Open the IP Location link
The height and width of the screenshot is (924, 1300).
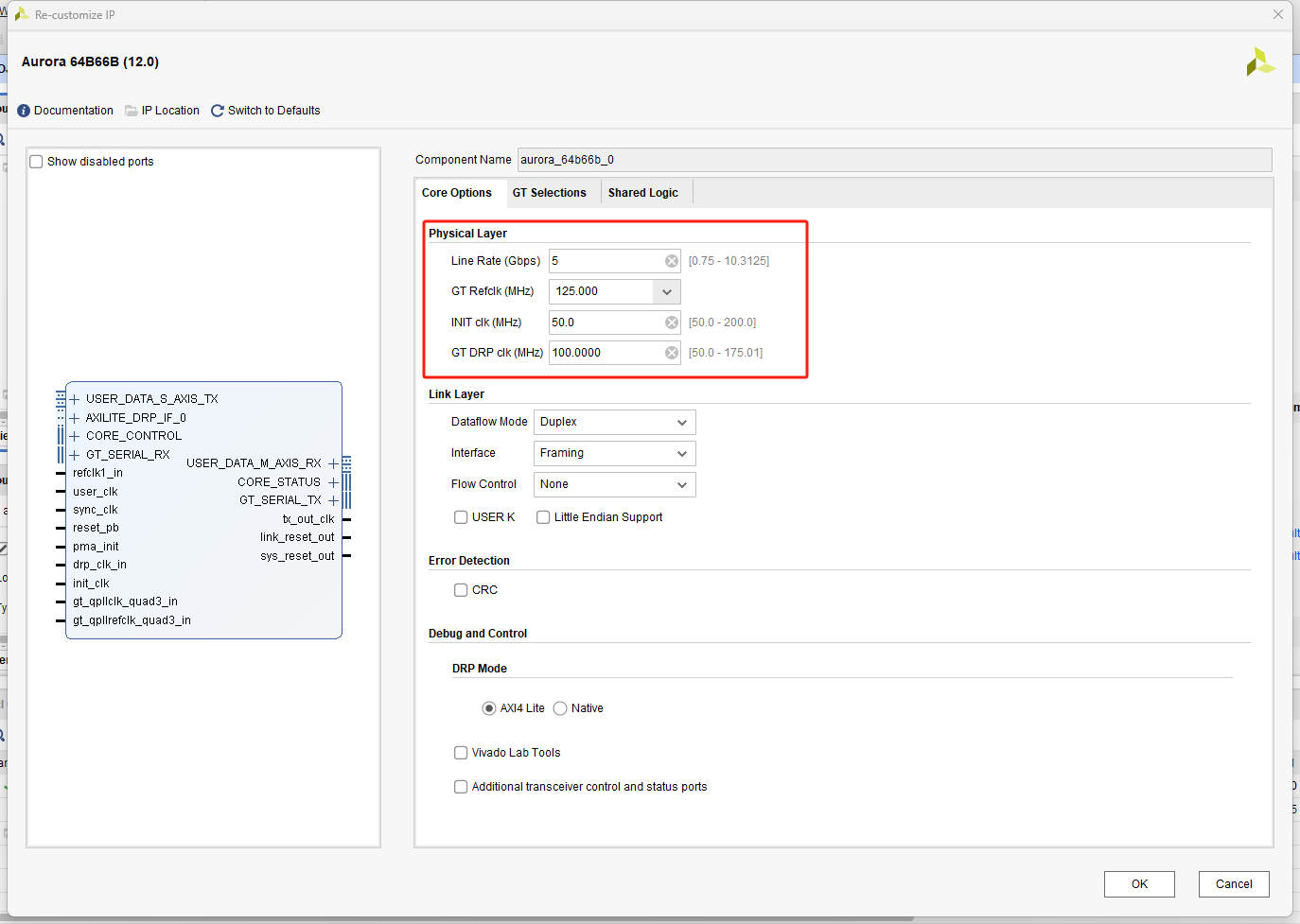pos(170,111)
